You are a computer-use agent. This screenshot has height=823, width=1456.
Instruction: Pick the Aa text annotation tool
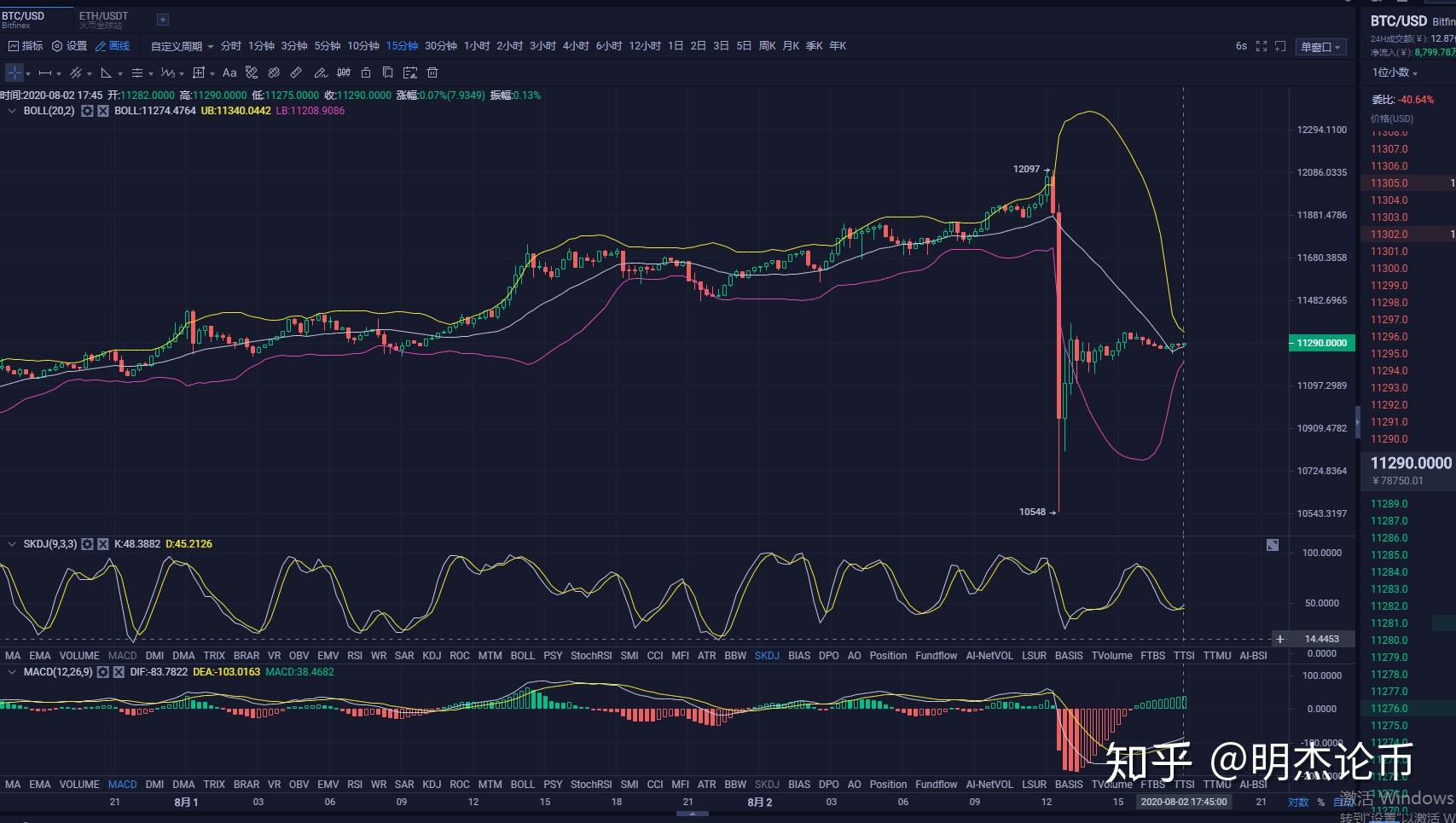pos(229,73)
